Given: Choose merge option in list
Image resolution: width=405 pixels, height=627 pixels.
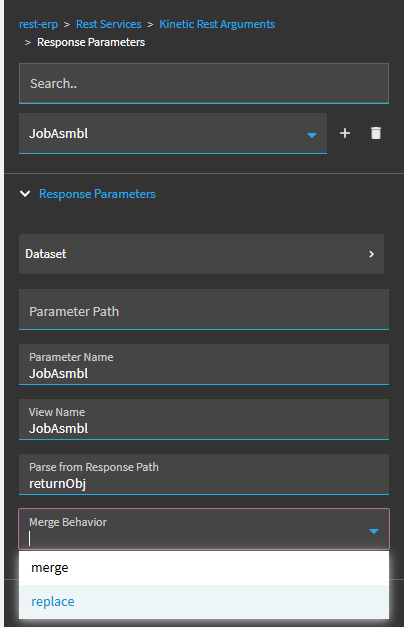Looking at the screenshot, I should 204,568.
